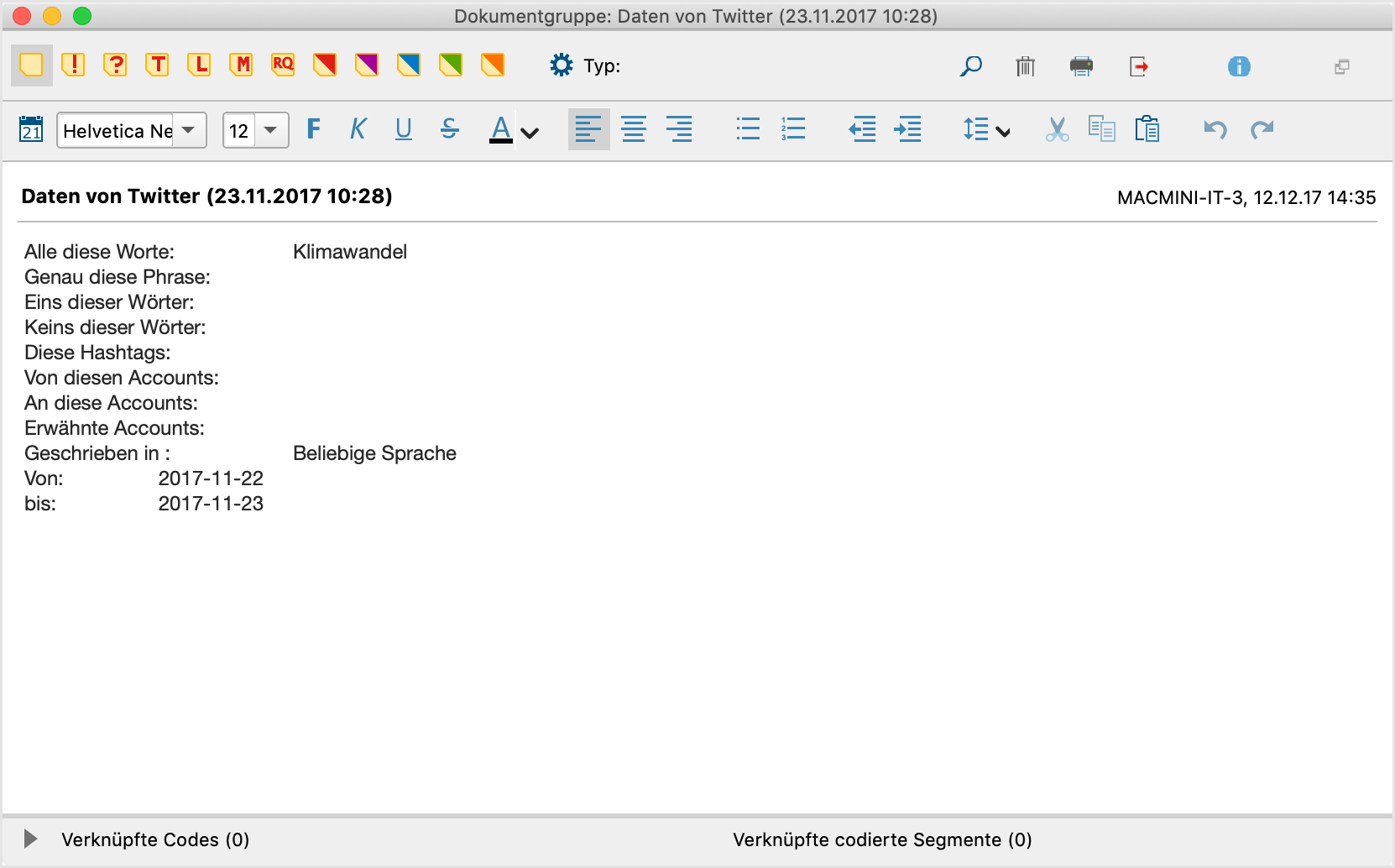Screen dimensions: 1395x868
Task: Choose the green corner memo icon
Action: click(x=452, y=65)
